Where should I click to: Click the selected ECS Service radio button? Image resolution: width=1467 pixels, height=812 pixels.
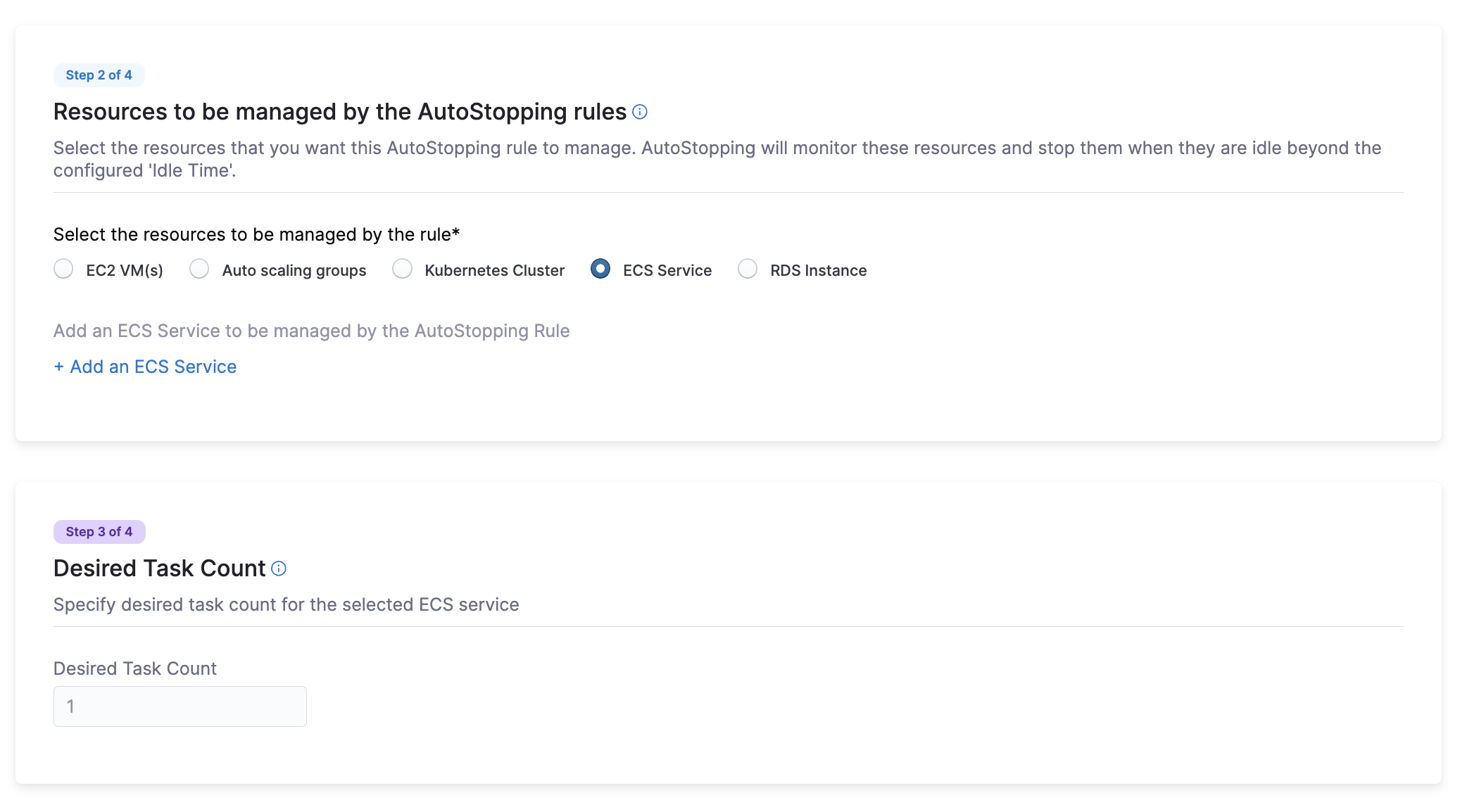coord(600,269)
